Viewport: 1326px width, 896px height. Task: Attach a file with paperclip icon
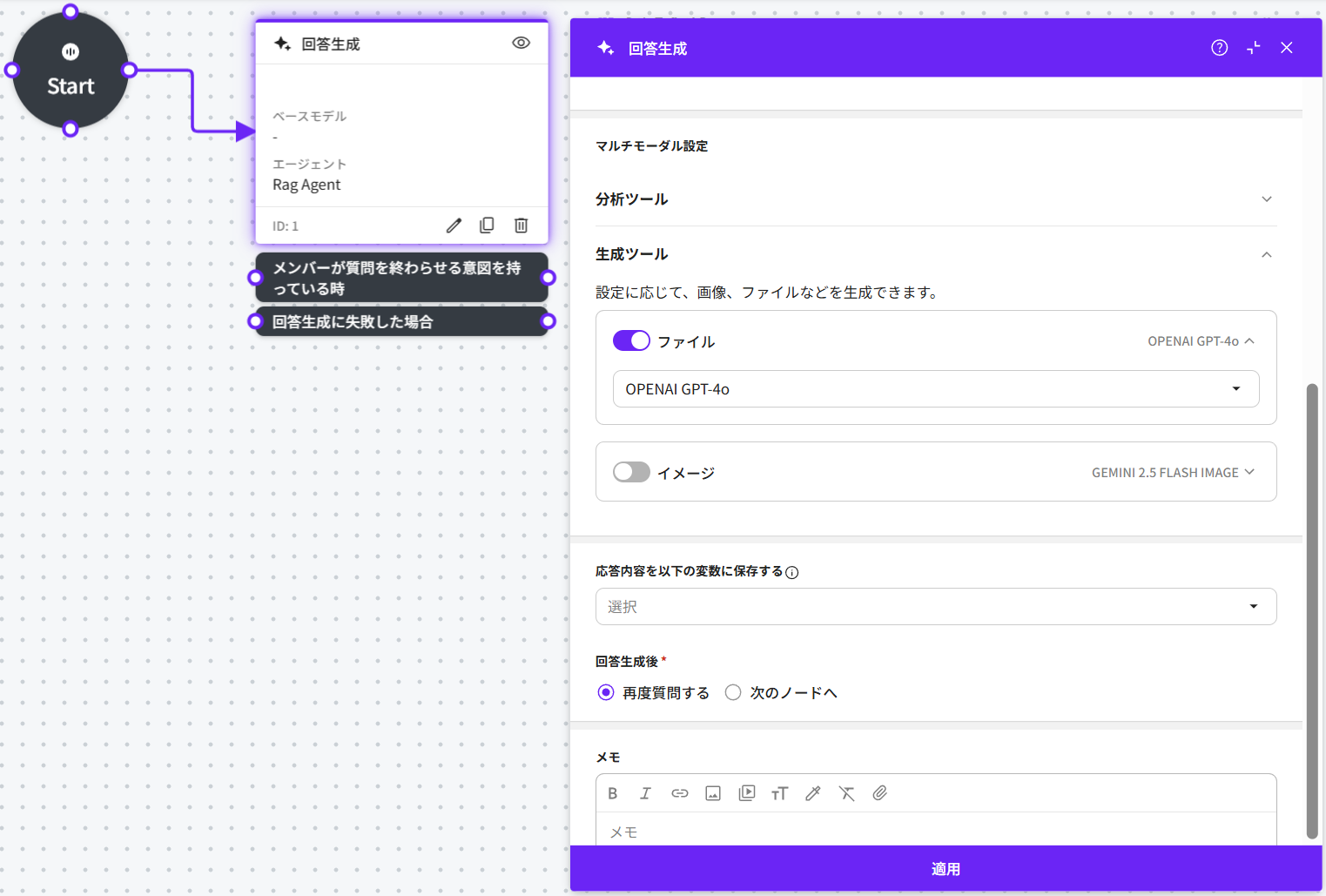[x=880, y=793]
